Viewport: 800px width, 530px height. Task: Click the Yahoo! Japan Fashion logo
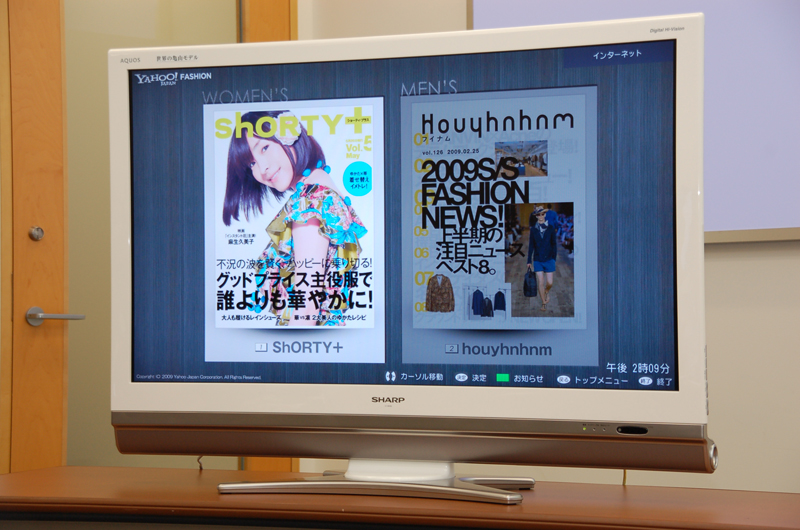pyautogui.click(x=173, y=78)
